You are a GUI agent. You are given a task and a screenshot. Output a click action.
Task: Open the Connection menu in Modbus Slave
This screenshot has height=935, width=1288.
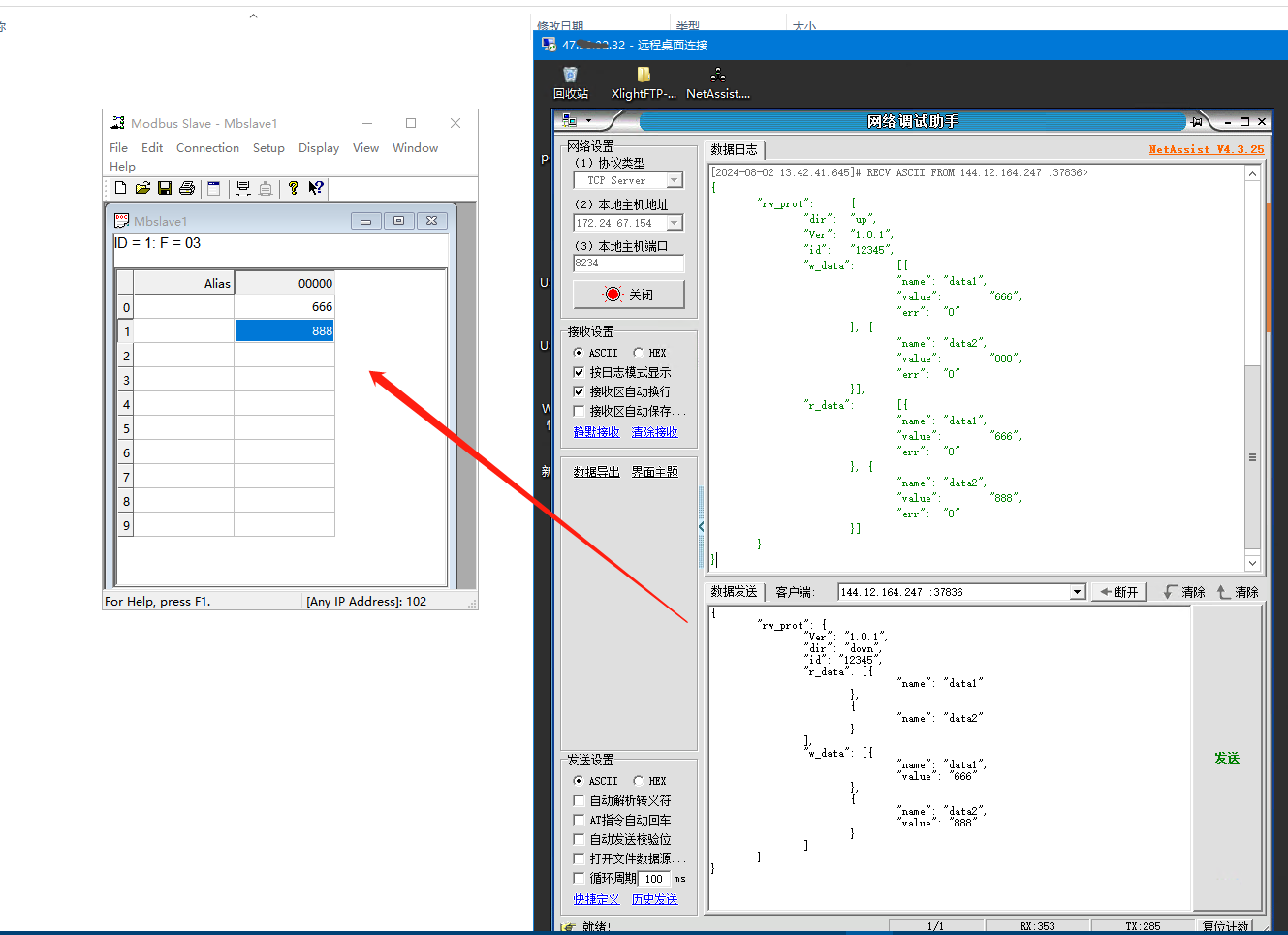[207, 148]
